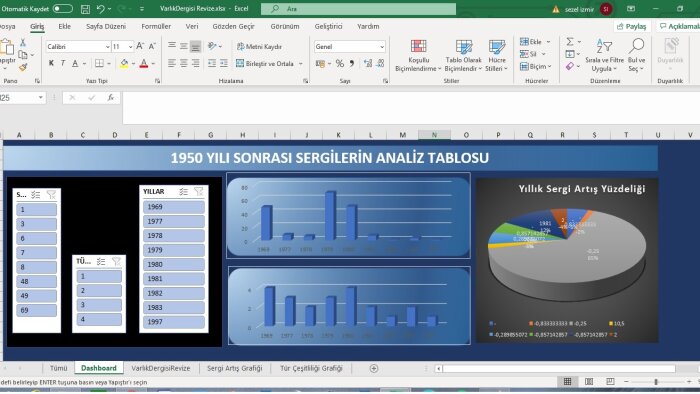The image size is (700, 394).
Task: Switch to Page Break preview icon
Action: click(x=610, y=382)
